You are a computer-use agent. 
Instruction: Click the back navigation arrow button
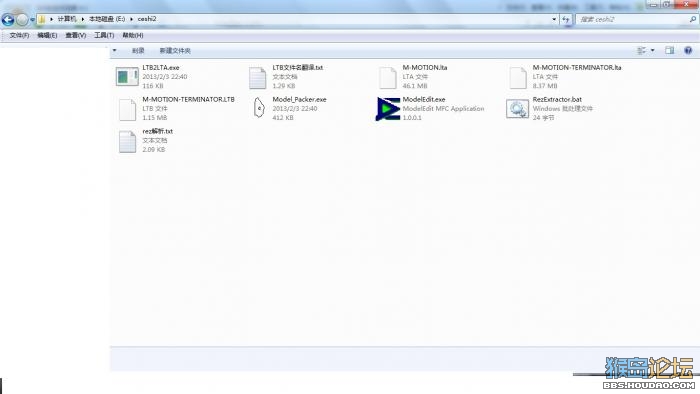pyautogui.click(x=8, y=19)
